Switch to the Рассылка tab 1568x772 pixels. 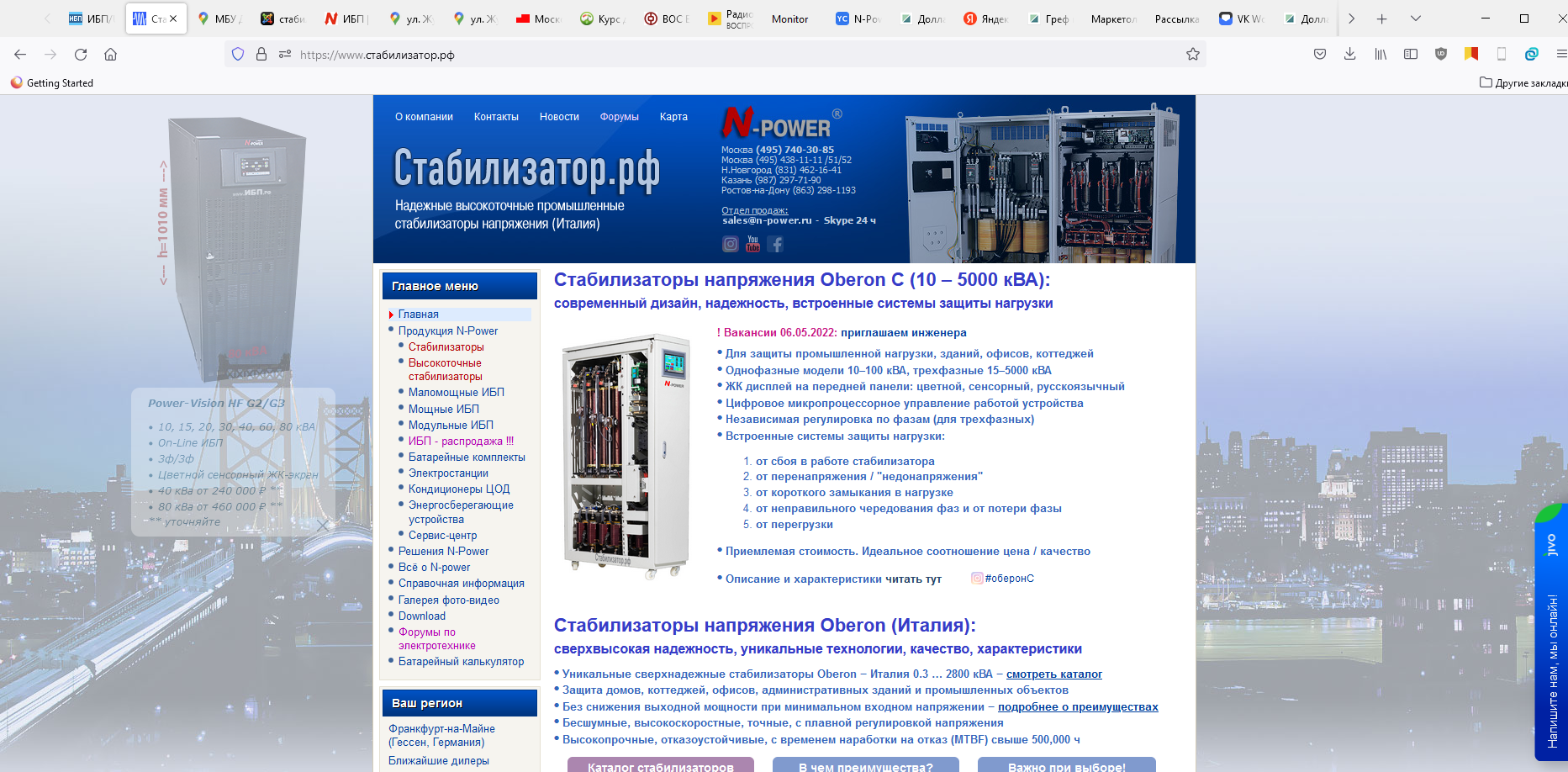1177,19
